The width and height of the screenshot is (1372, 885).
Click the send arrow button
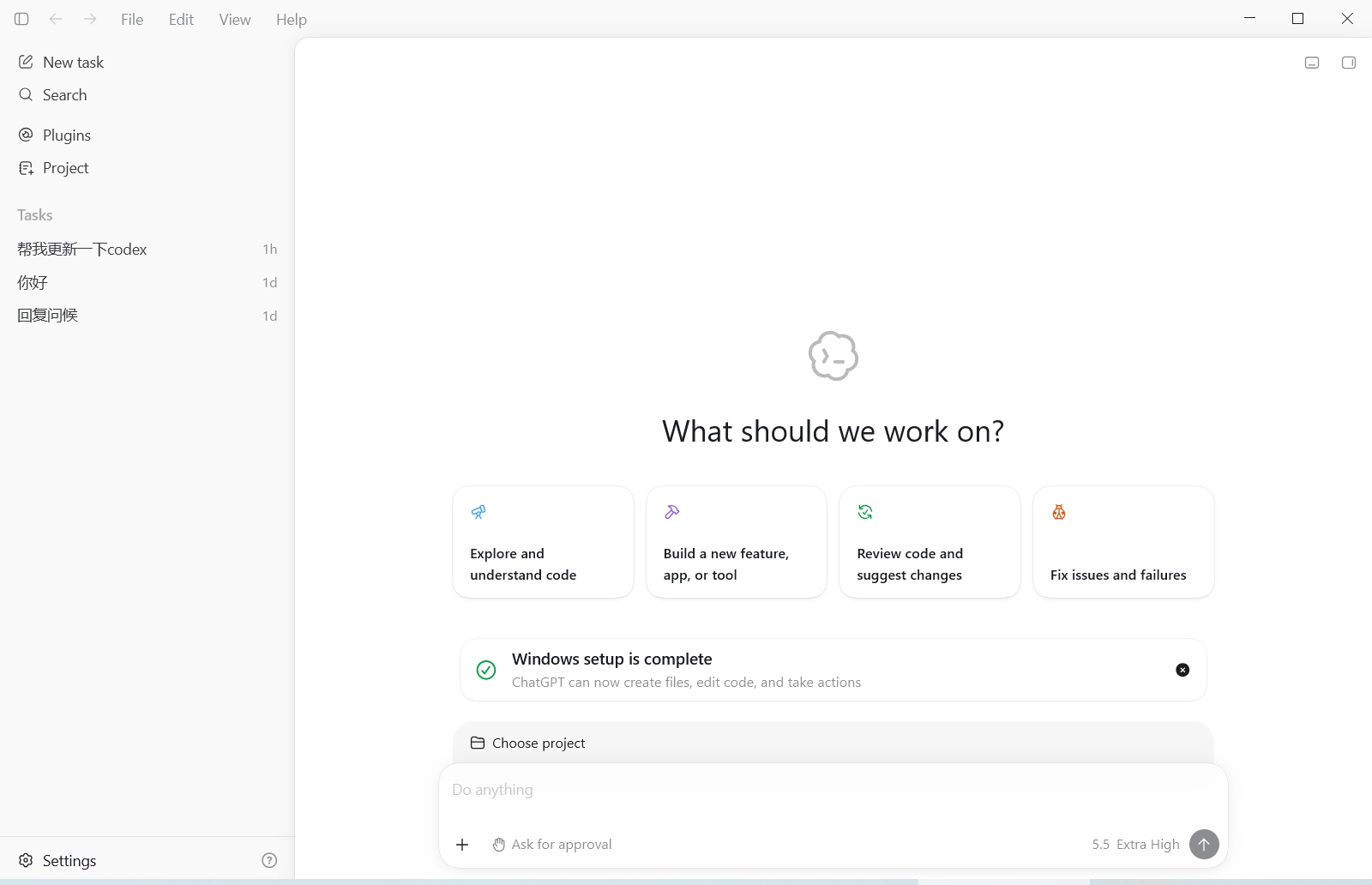1204,844
